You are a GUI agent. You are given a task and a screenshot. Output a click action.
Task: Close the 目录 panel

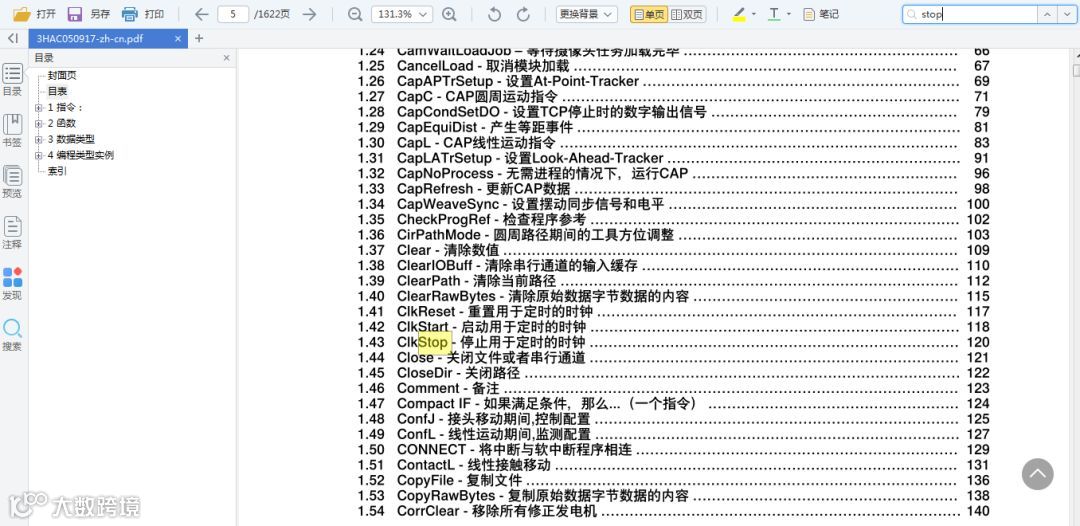tap(227, 58)
